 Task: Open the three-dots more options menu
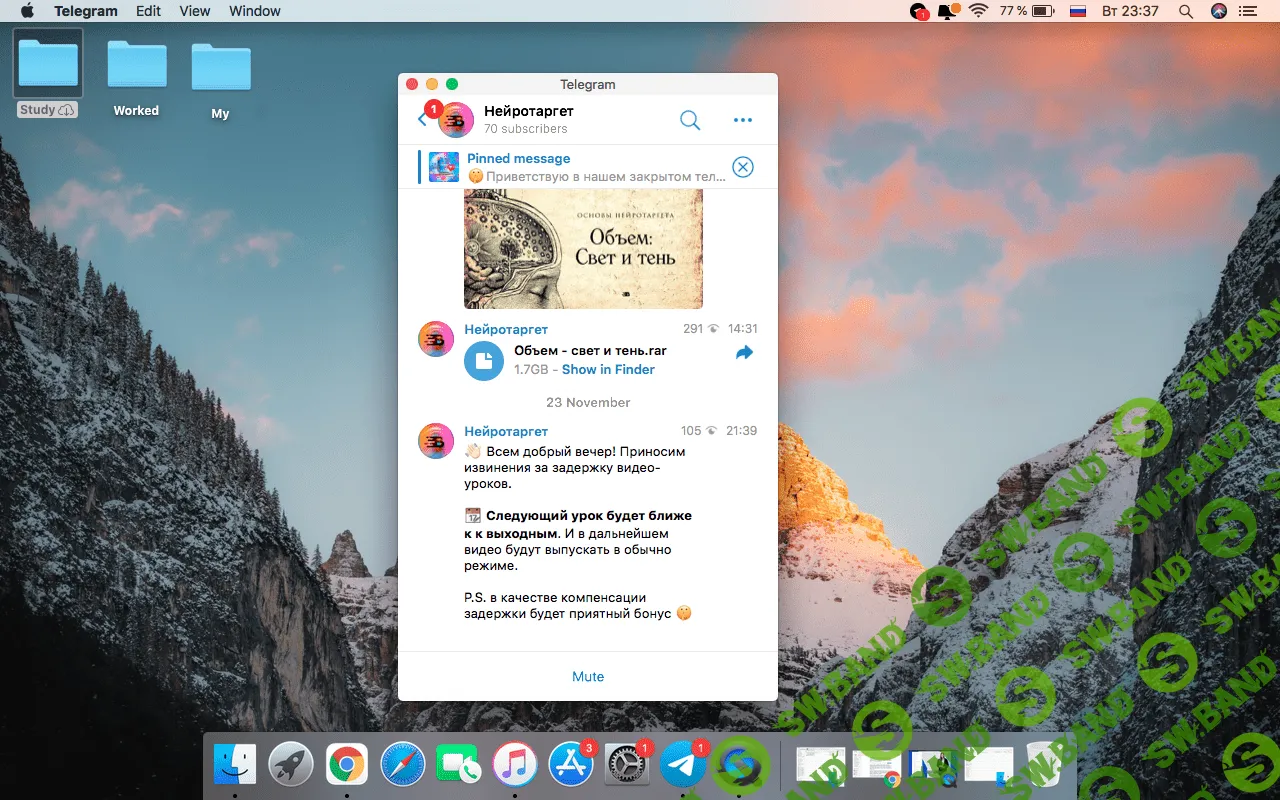(x=742, y=120)
